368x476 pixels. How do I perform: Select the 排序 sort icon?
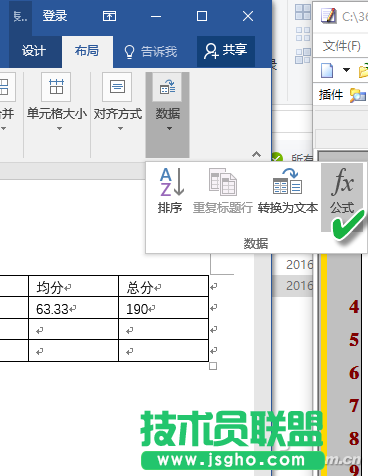coord(170,191)
